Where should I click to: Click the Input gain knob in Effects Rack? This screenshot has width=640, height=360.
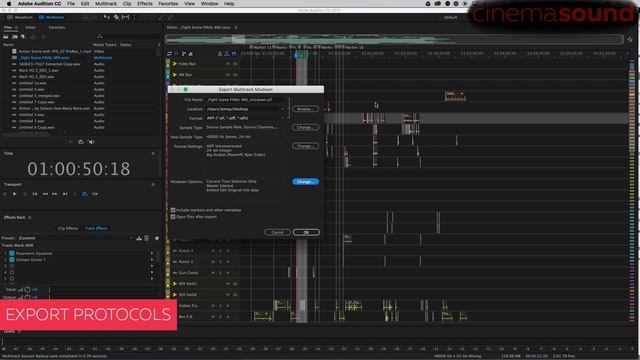pyautogui.click(x=27, y=289)
